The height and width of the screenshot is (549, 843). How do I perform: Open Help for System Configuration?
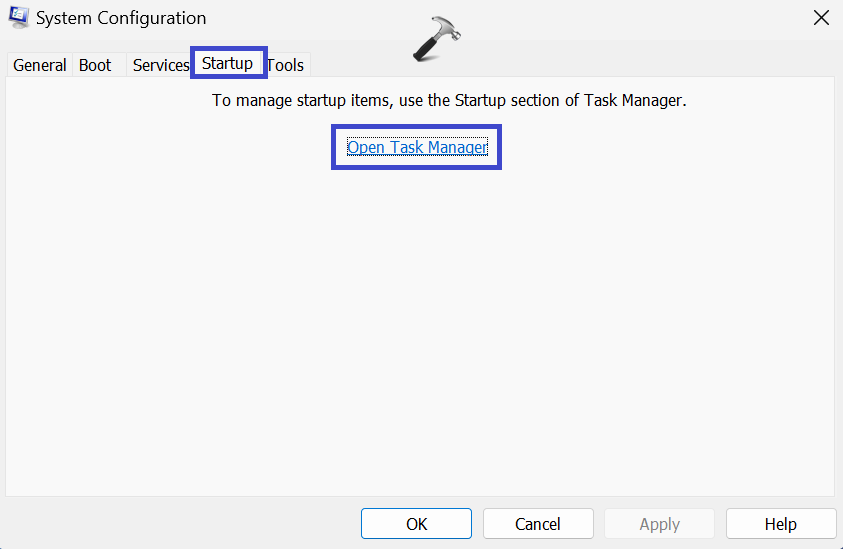coord(780,523)
